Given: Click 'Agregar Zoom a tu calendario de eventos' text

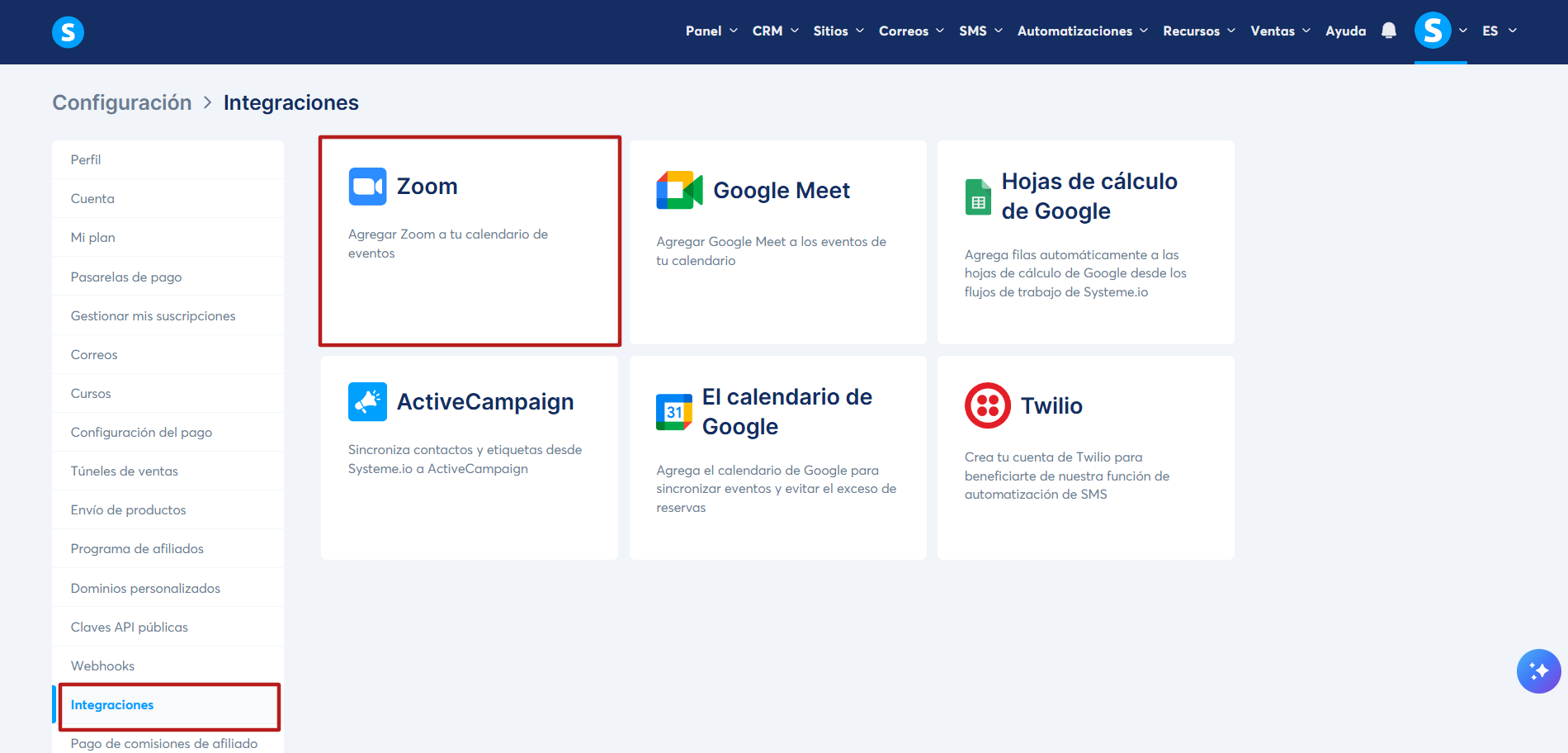Looking at the screenshot, I should click(448, 244).
